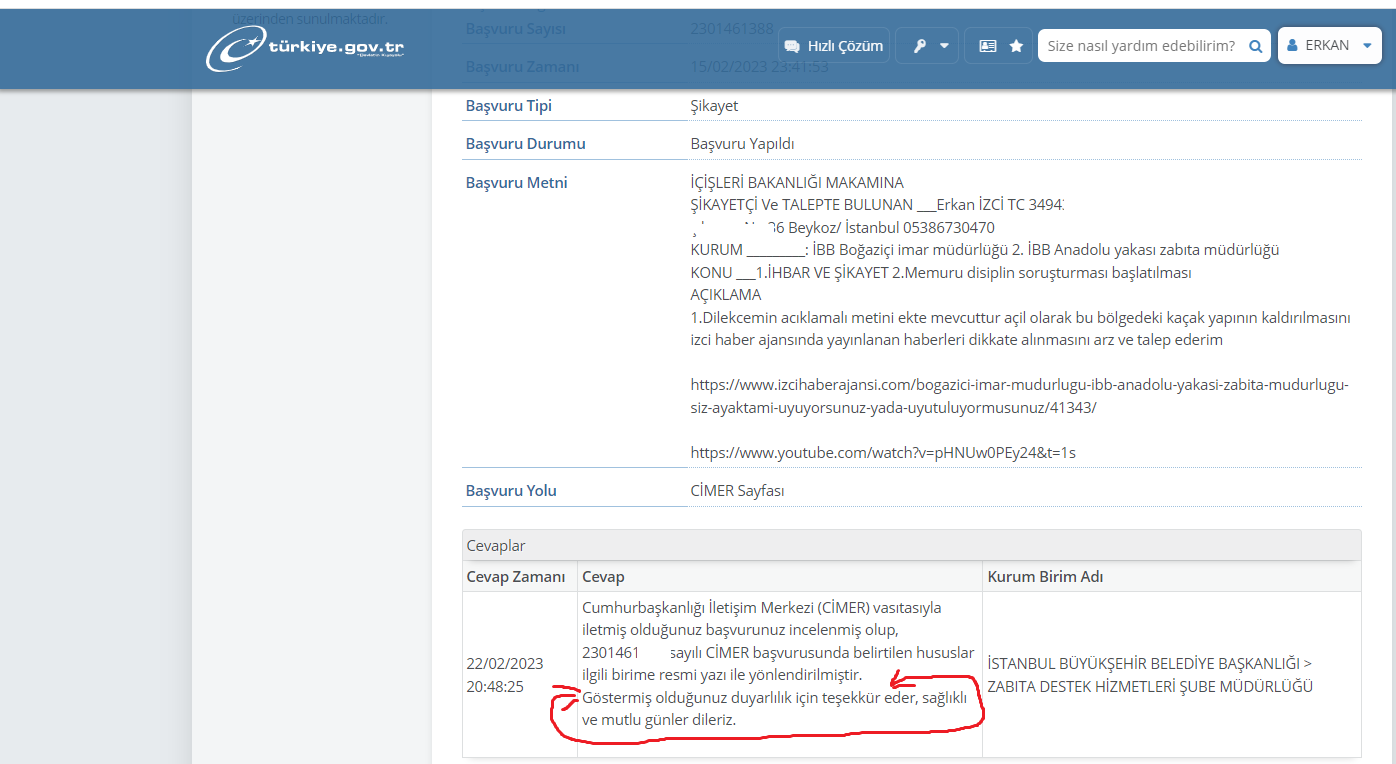Viewport: 1396px width, 764px height.
Task: Click the Hızlı Çözüm button
Action: (834, 46)
